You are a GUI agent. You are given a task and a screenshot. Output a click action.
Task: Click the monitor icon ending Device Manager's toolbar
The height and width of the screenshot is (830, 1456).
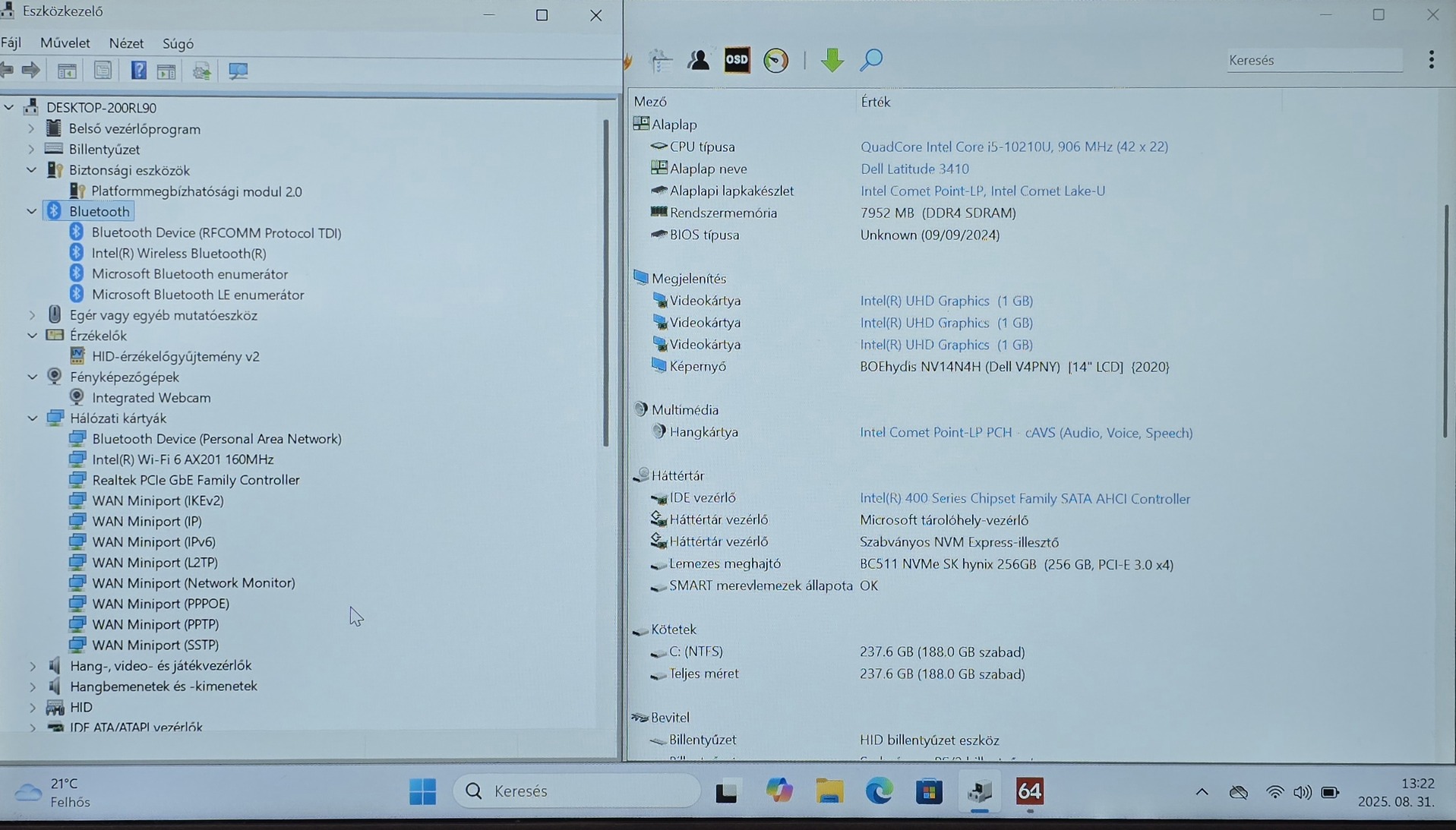[x=238, y=71]
